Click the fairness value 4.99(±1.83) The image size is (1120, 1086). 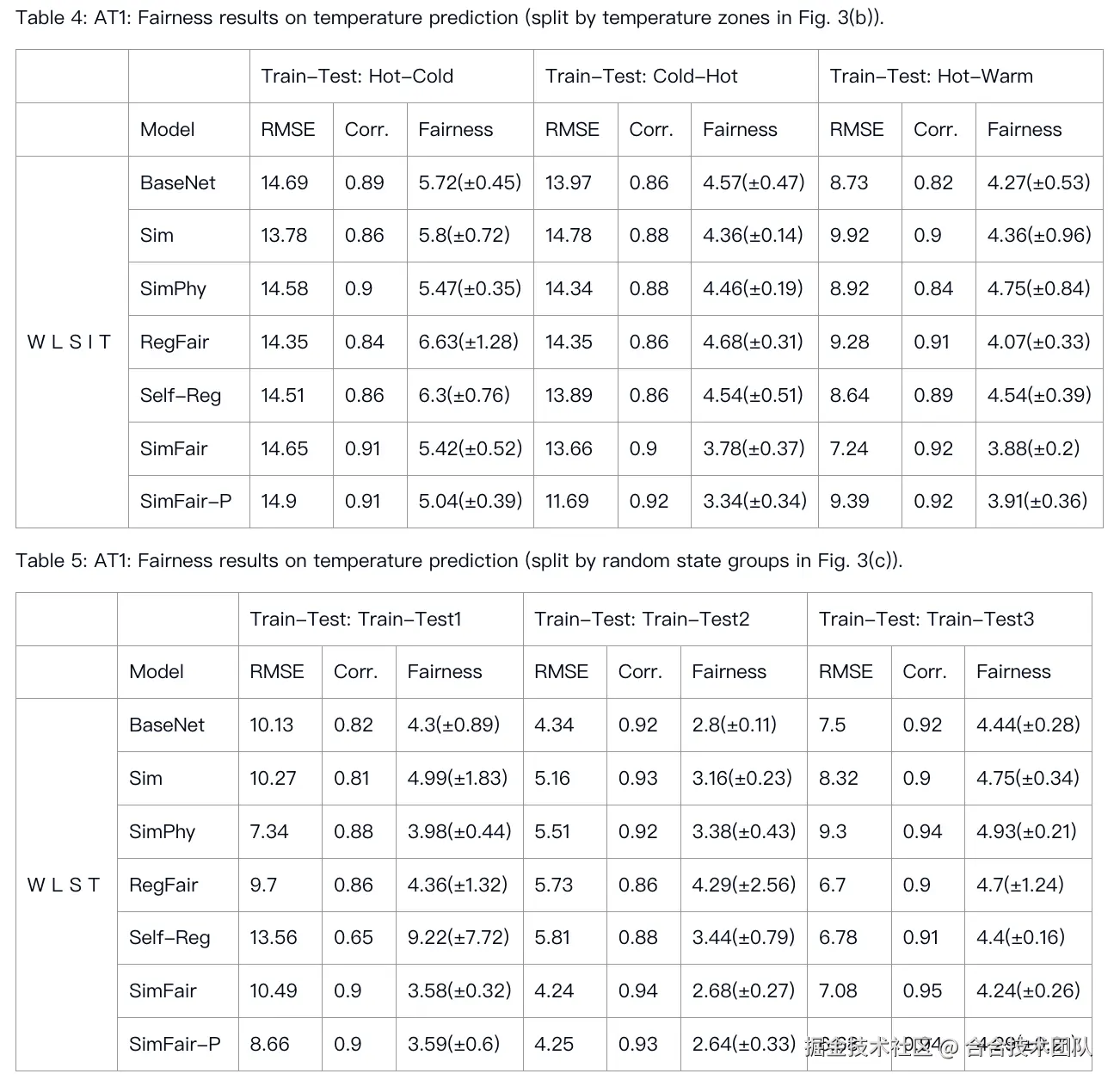tap(457, 778)
